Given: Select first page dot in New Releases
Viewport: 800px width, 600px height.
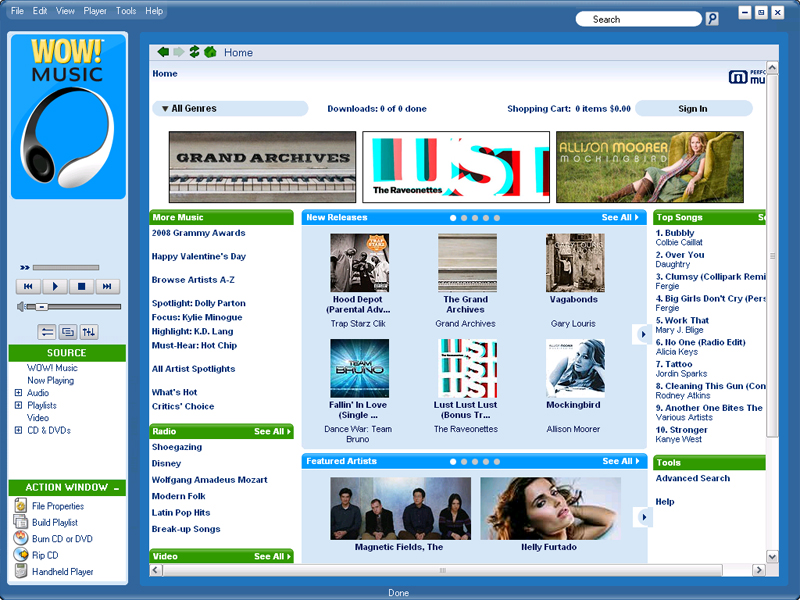Looking at the screenshot, I should pos(453,218).
